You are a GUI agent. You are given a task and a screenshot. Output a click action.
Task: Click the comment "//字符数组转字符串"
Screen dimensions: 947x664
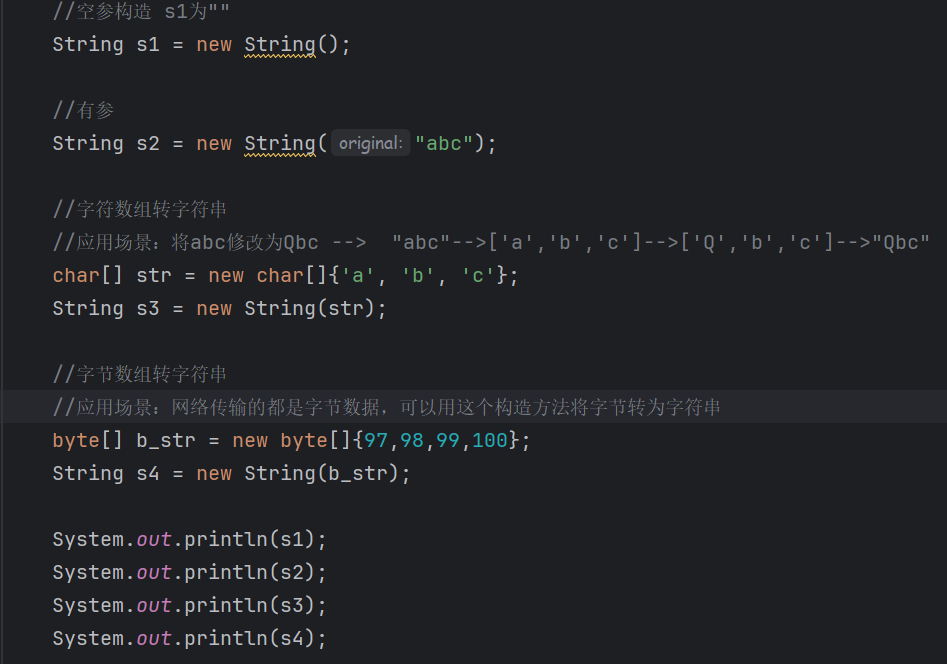[140, 210]
